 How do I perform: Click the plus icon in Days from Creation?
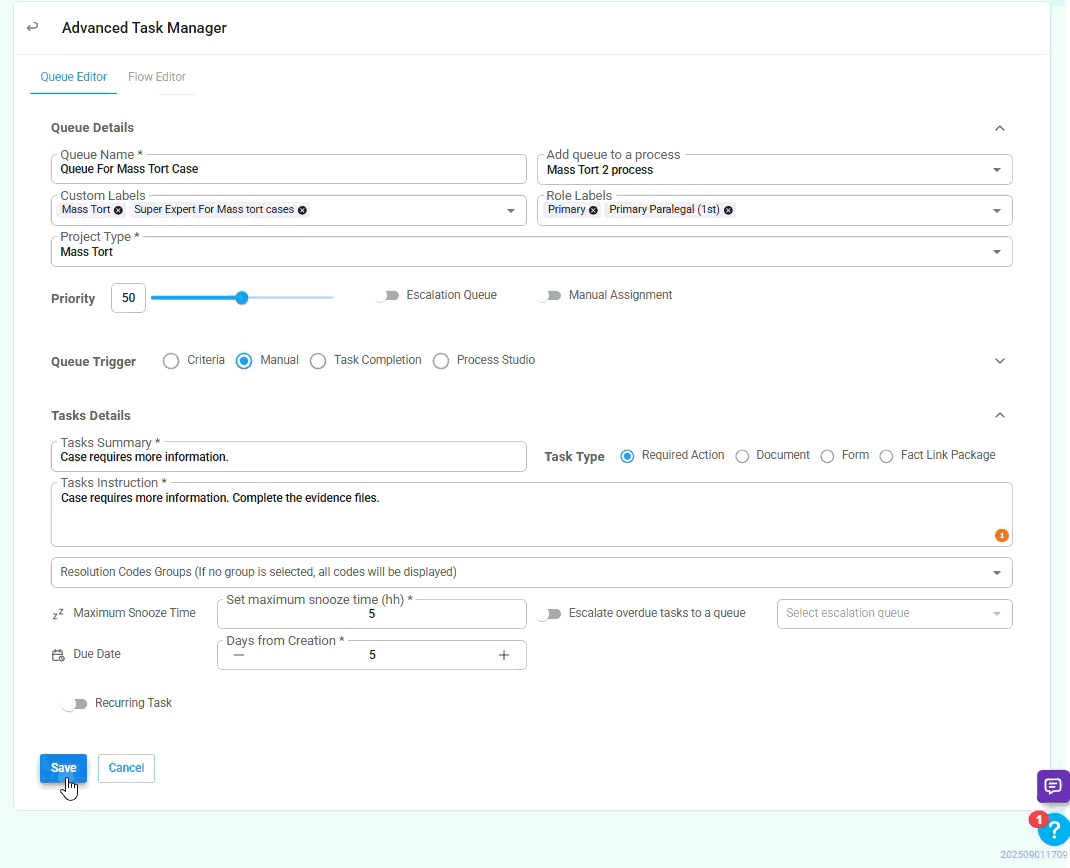(504, 655)
